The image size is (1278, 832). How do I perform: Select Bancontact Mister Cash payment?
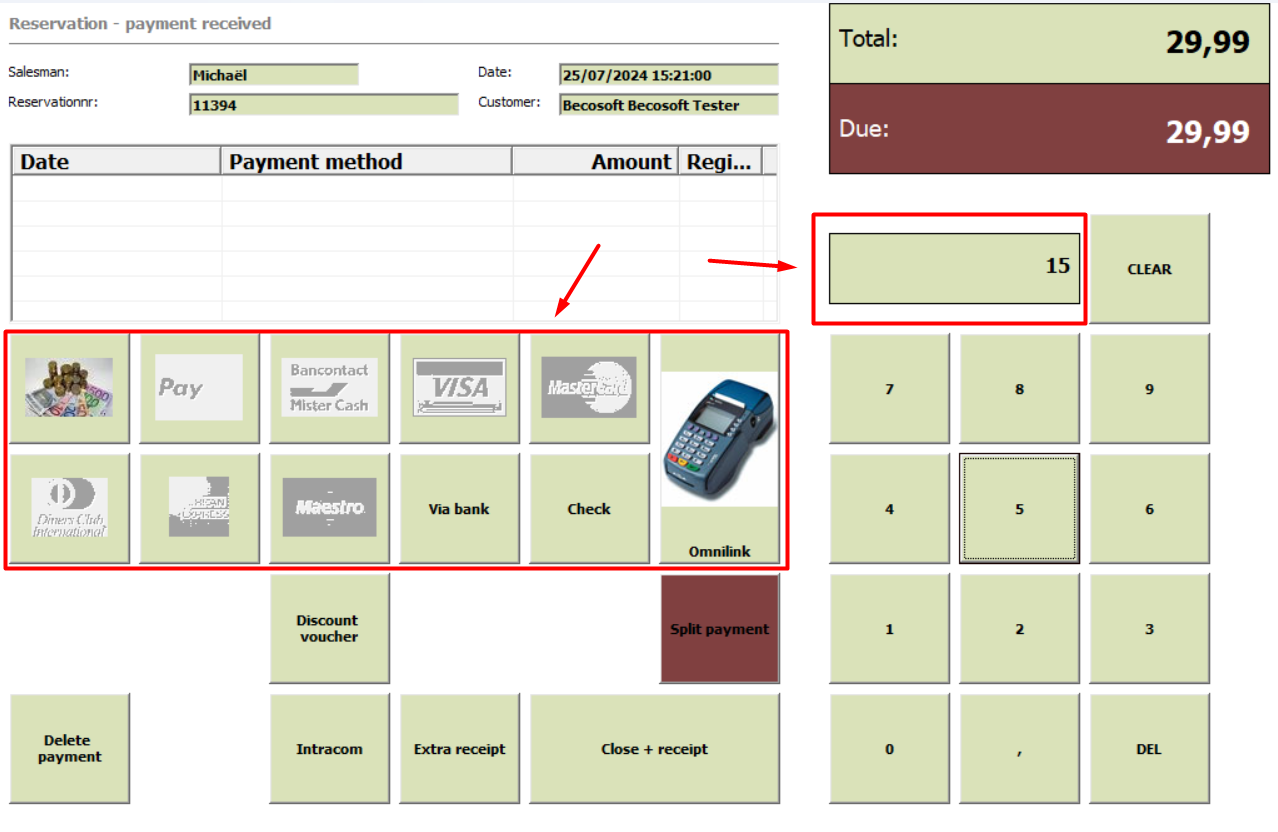click(x=330, y=388)
